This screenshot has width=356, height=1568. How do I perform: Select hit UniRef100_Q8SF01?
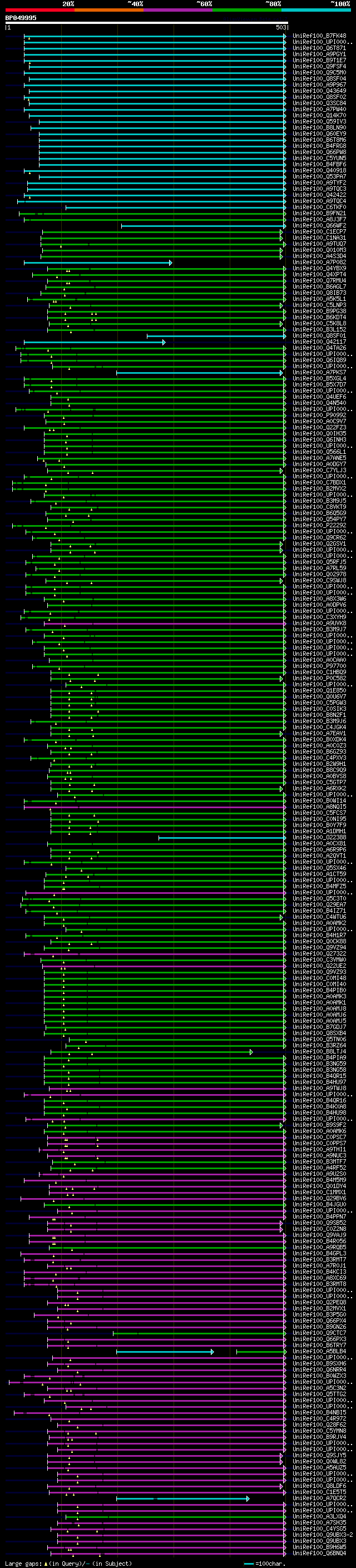click(x=319, y=335)
